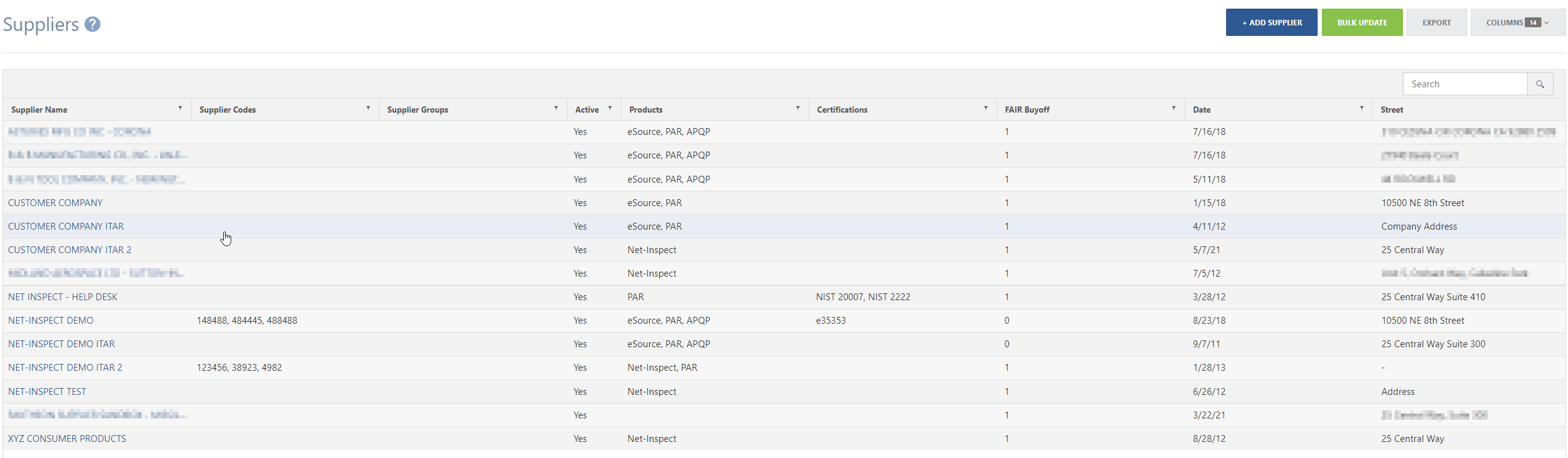Open CUSTOMER COMPANY ITAR 2 link
The width and height of the screenshot is (1568, 458).
pyautogui.click(x=69, y=250)
